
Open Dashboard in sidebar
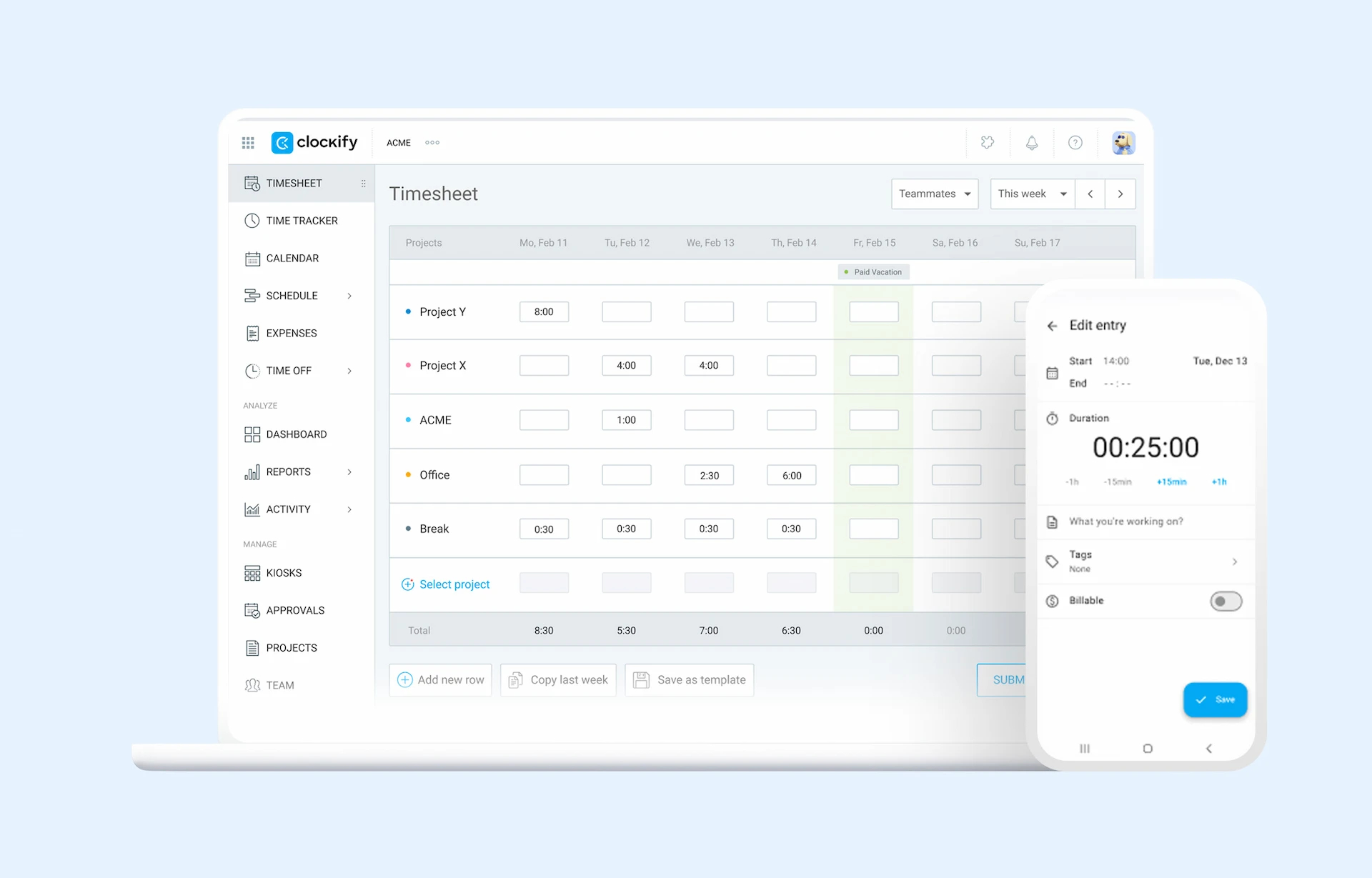tap(296, 434)
